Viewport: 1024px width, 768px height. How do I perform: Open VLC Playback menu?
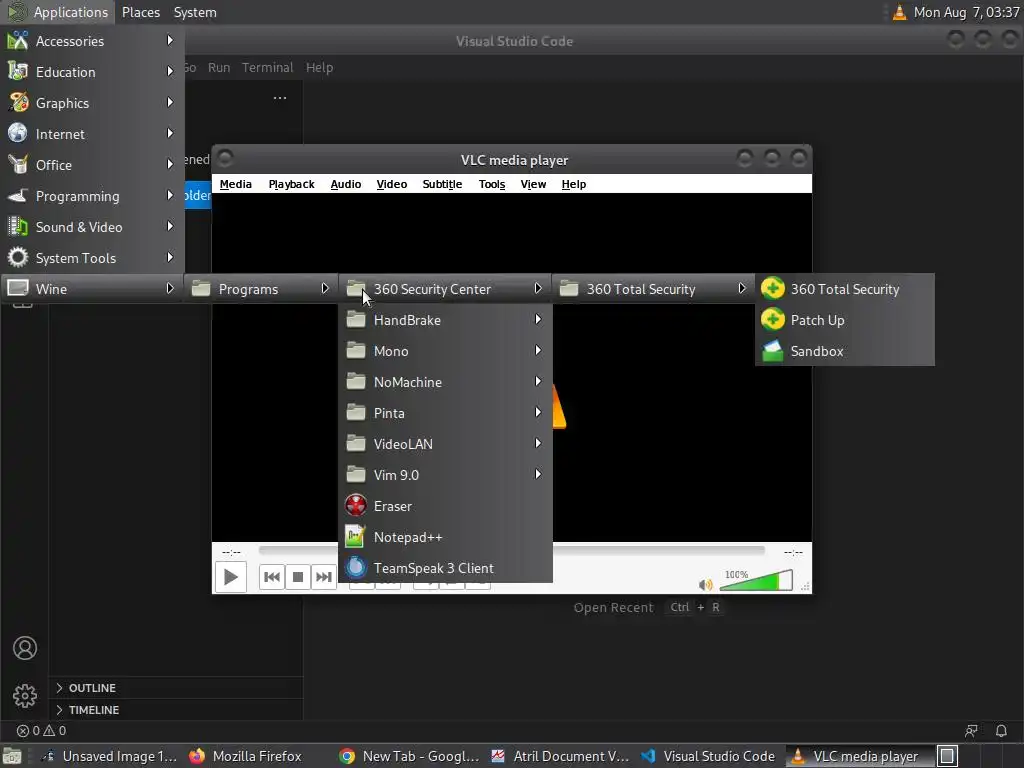[291, 184]
